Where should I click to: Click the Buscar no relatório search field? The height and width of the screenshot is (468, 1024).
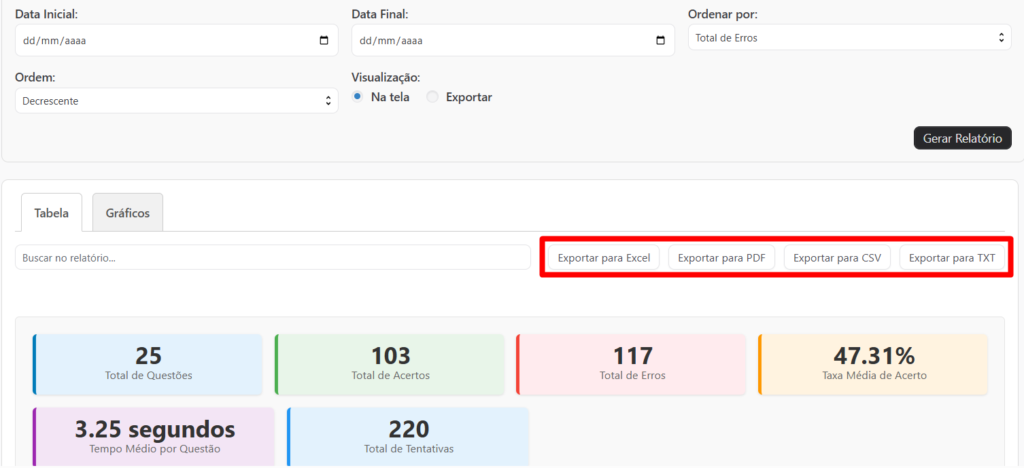coord(272,258)
